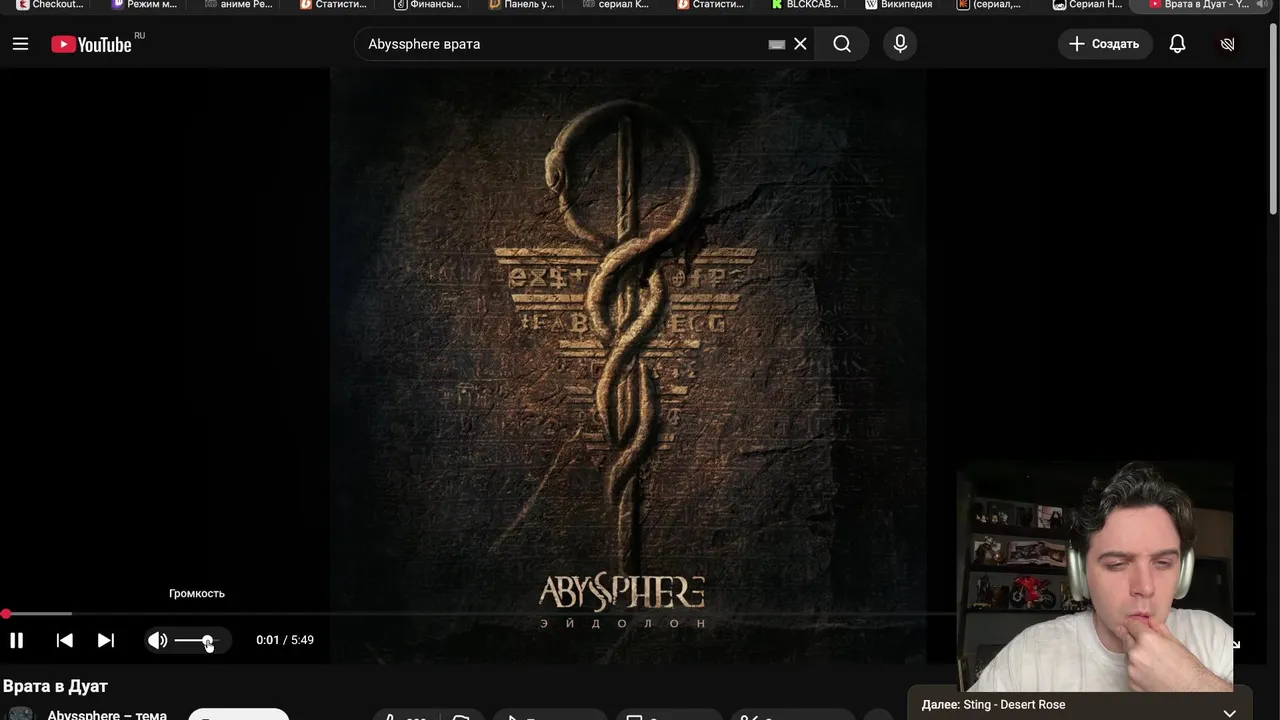Switch to the сериал К... tab
1280x720 pixels.
pyautogui.click(x=616, y=5)
